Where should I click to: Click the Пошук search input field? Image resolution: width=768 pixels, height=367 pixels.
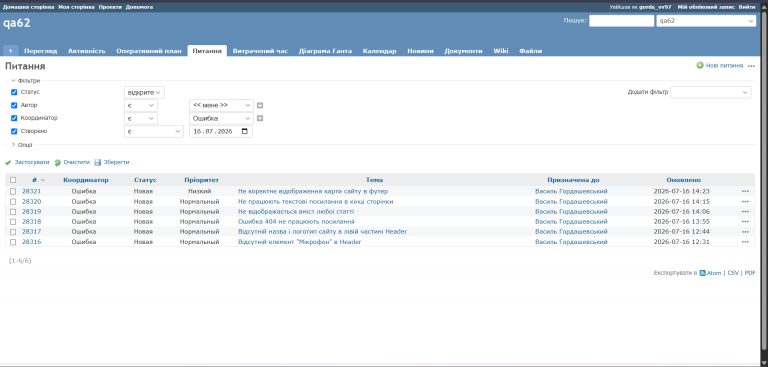point(622,21)
